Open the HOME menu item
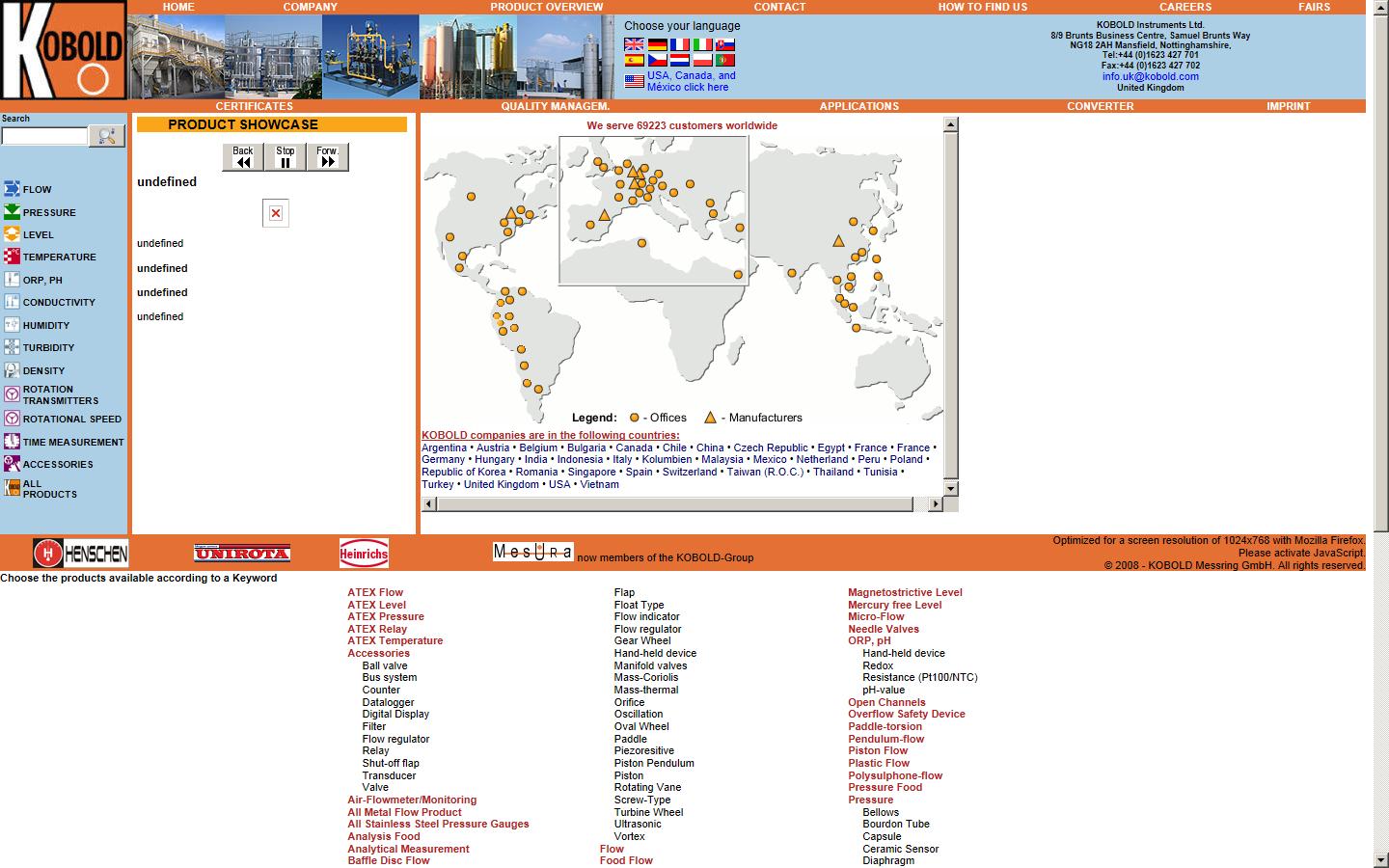This screenshot has width=1389, height=868. [178, 7]
